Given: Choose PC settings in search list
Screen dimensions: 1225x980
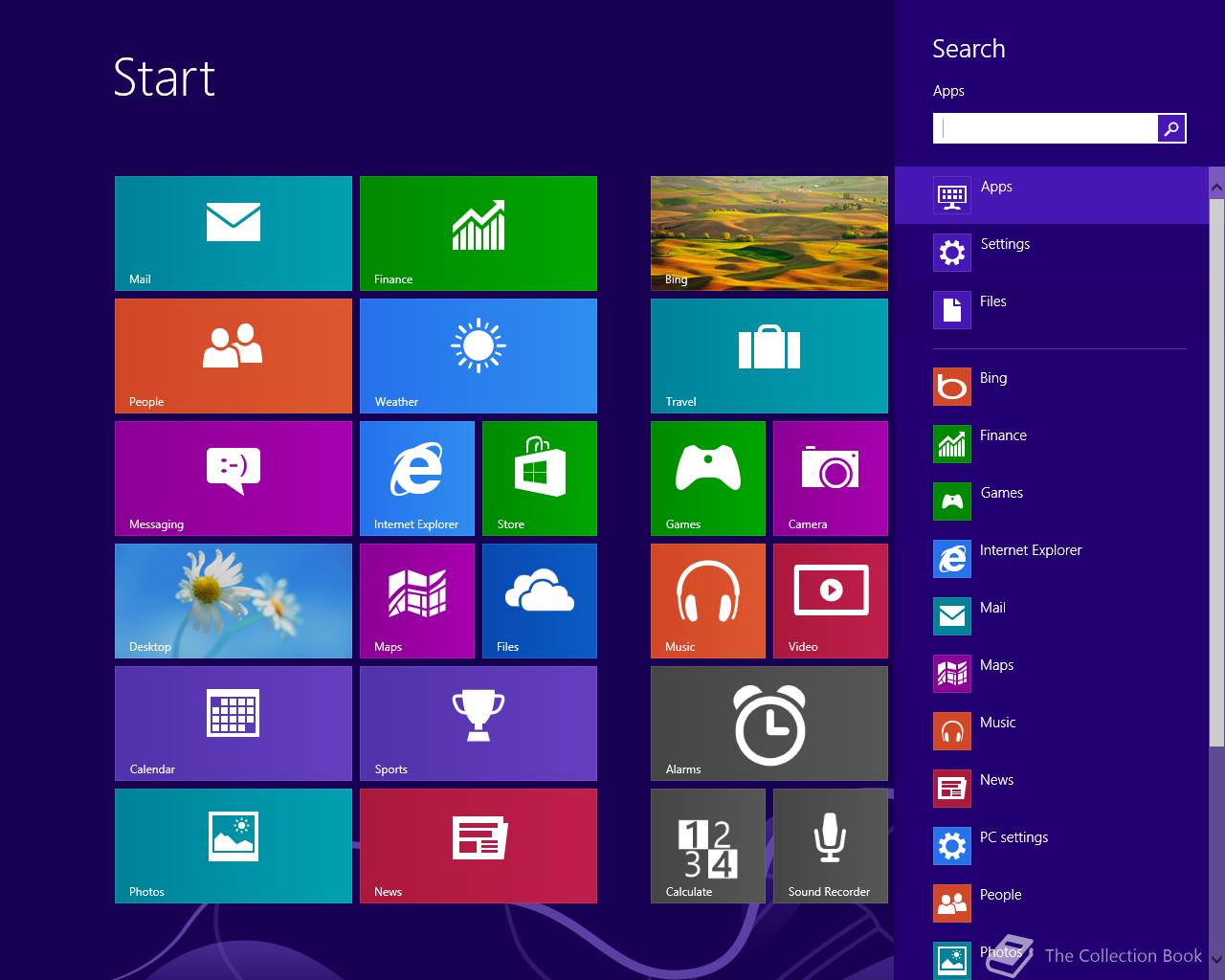Looking at the screenshot, I should point(1052,846).
